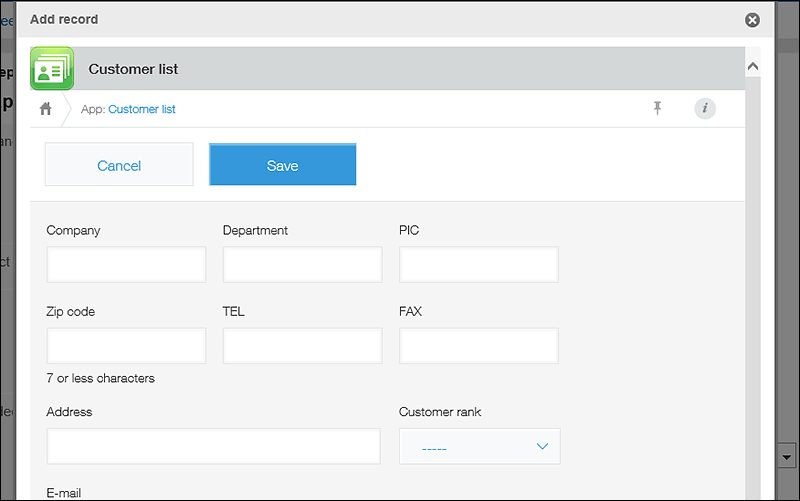Save the new record

(283, 164)
